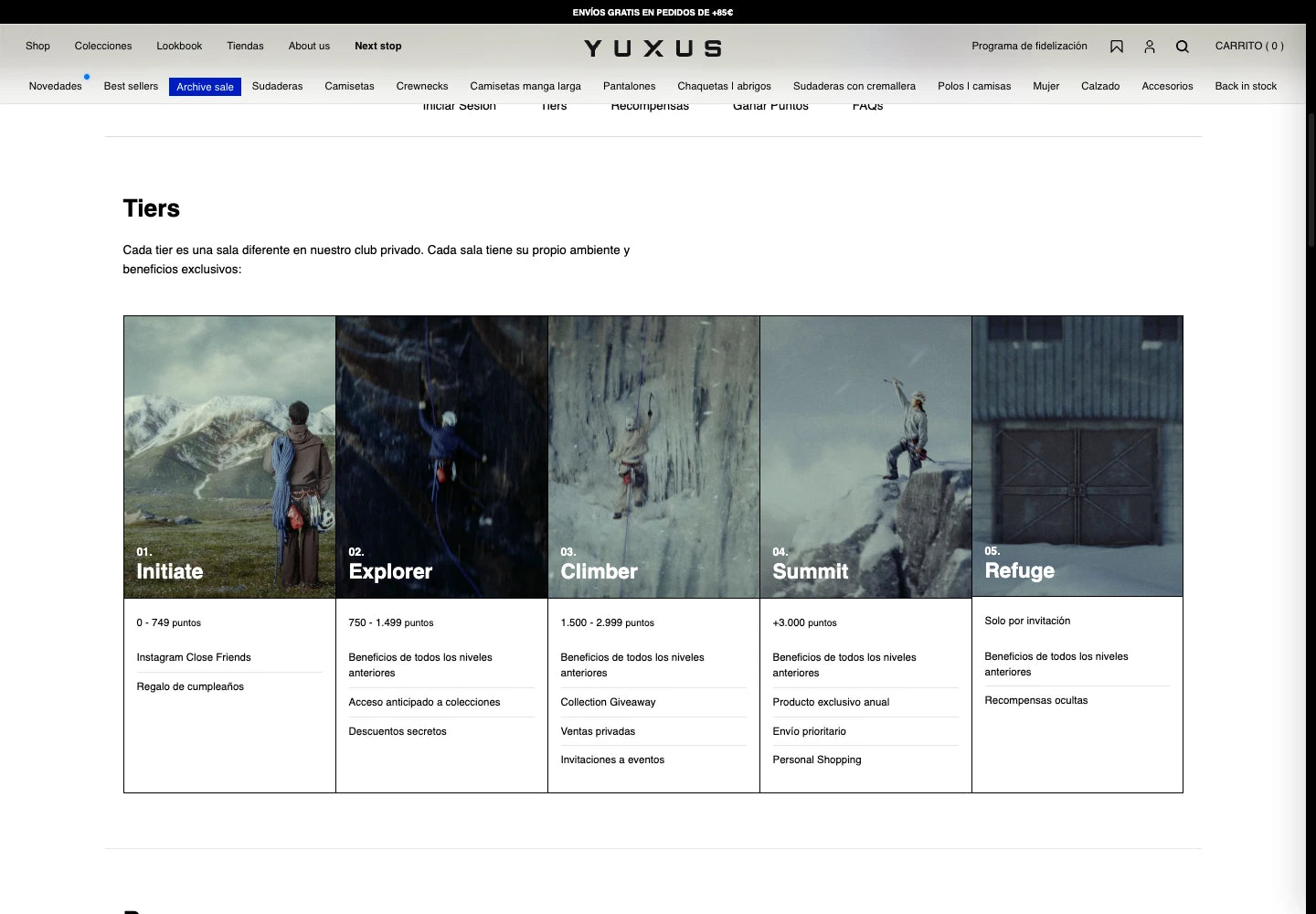1316x914 pixels.
Task: Select the Novedades category
Action: (55, 86)
